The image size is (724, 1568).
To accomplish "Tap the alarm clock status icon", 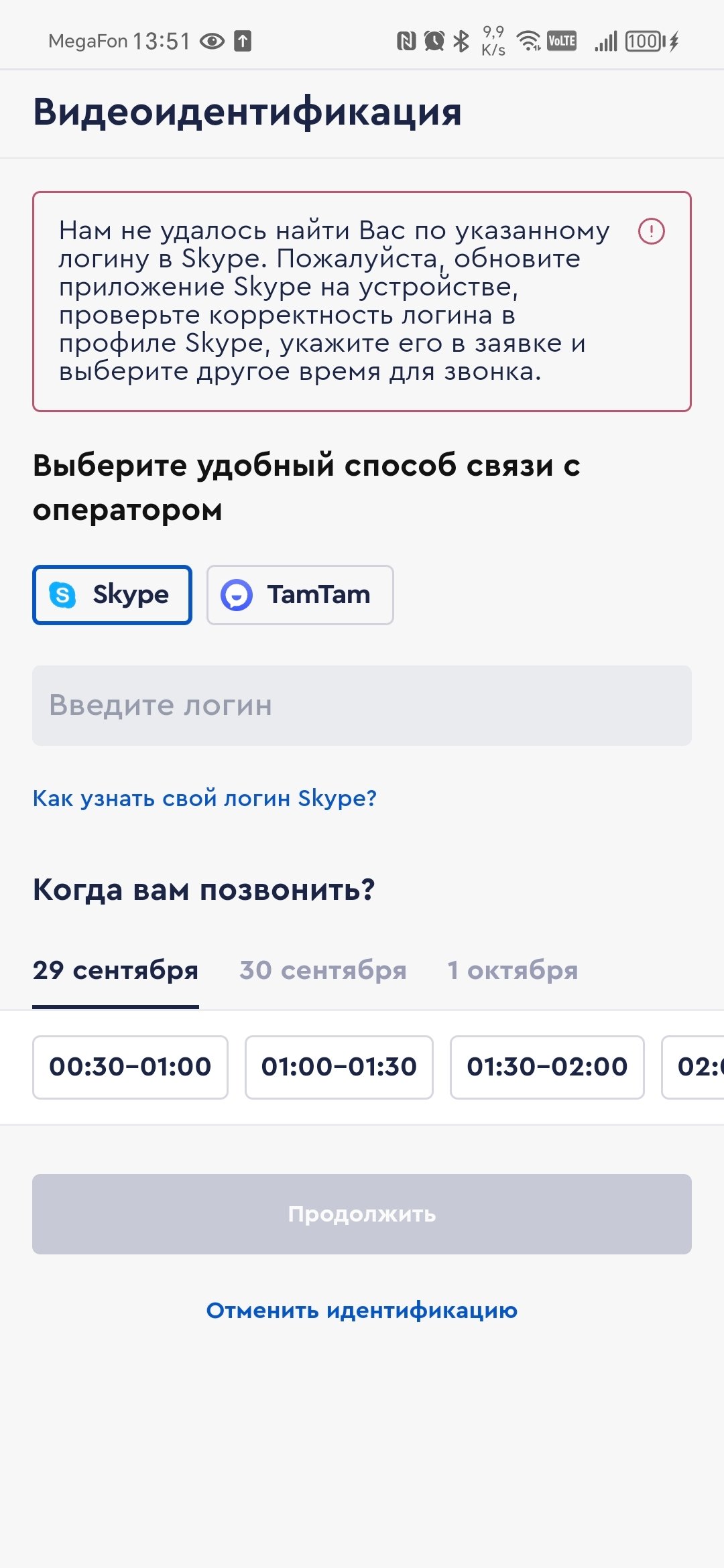I will (x=434, y=42).
